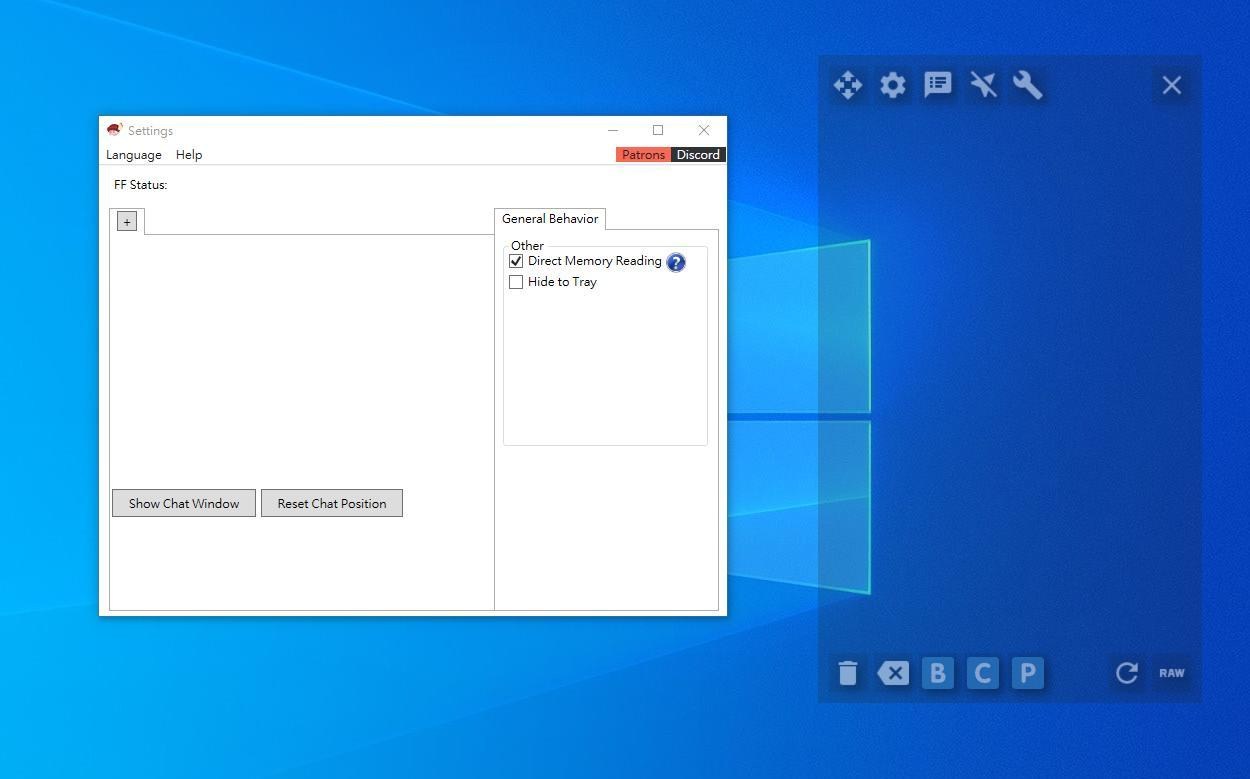
Task: Click the move/drag arrows icon in overlay
Action: 847,85
